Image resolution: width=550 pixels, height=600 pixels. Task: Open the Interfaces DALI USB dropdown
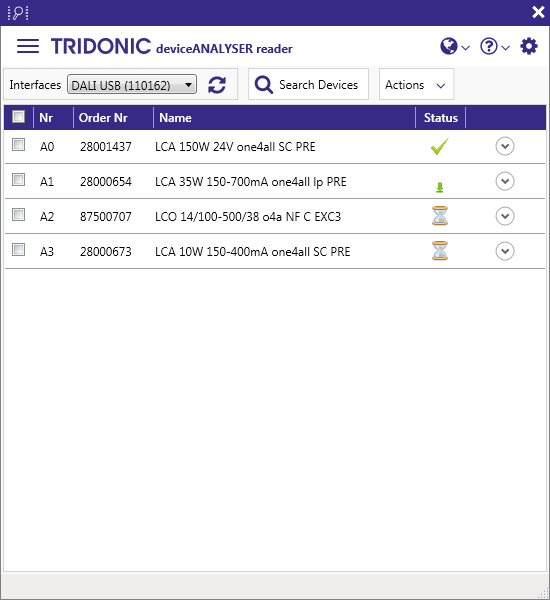pyautogui.click(x=132, y=85)
